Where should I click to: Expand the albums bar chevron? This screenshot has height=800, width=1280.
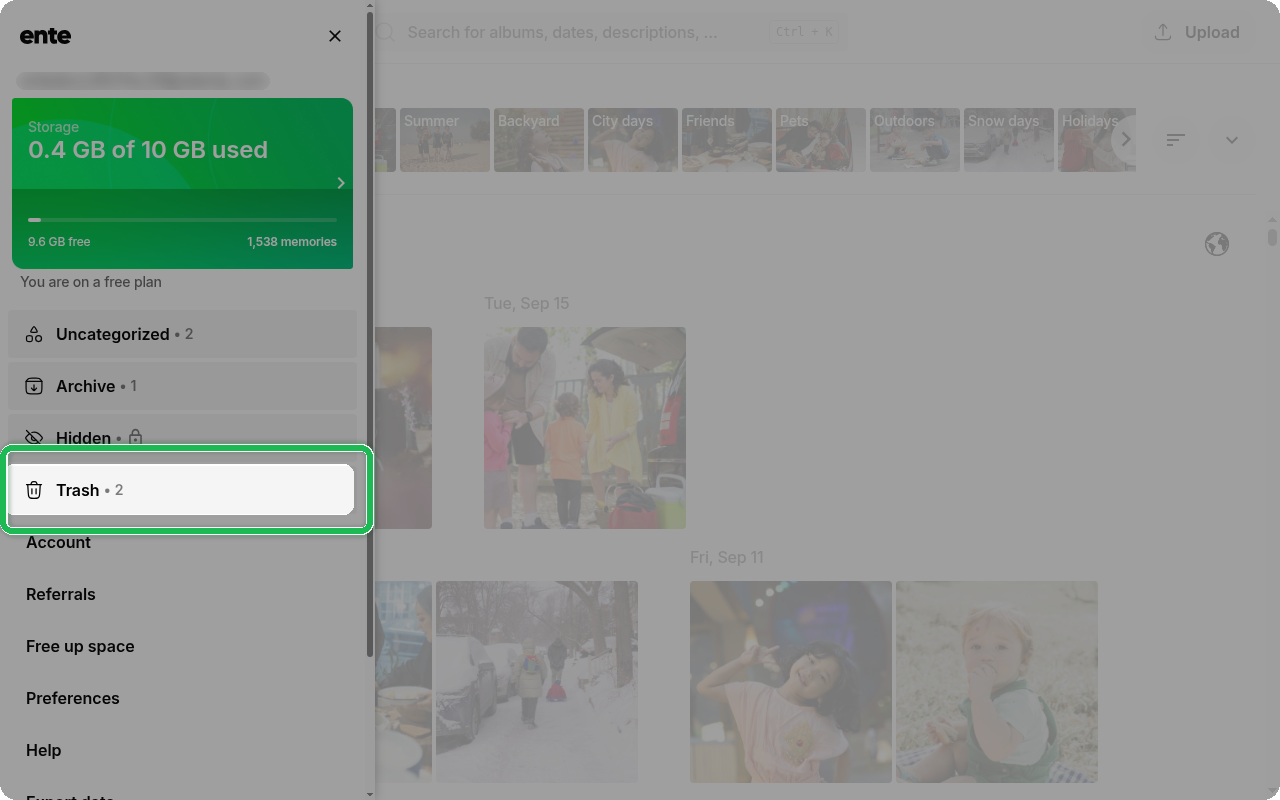click(x=1232, y=140)
